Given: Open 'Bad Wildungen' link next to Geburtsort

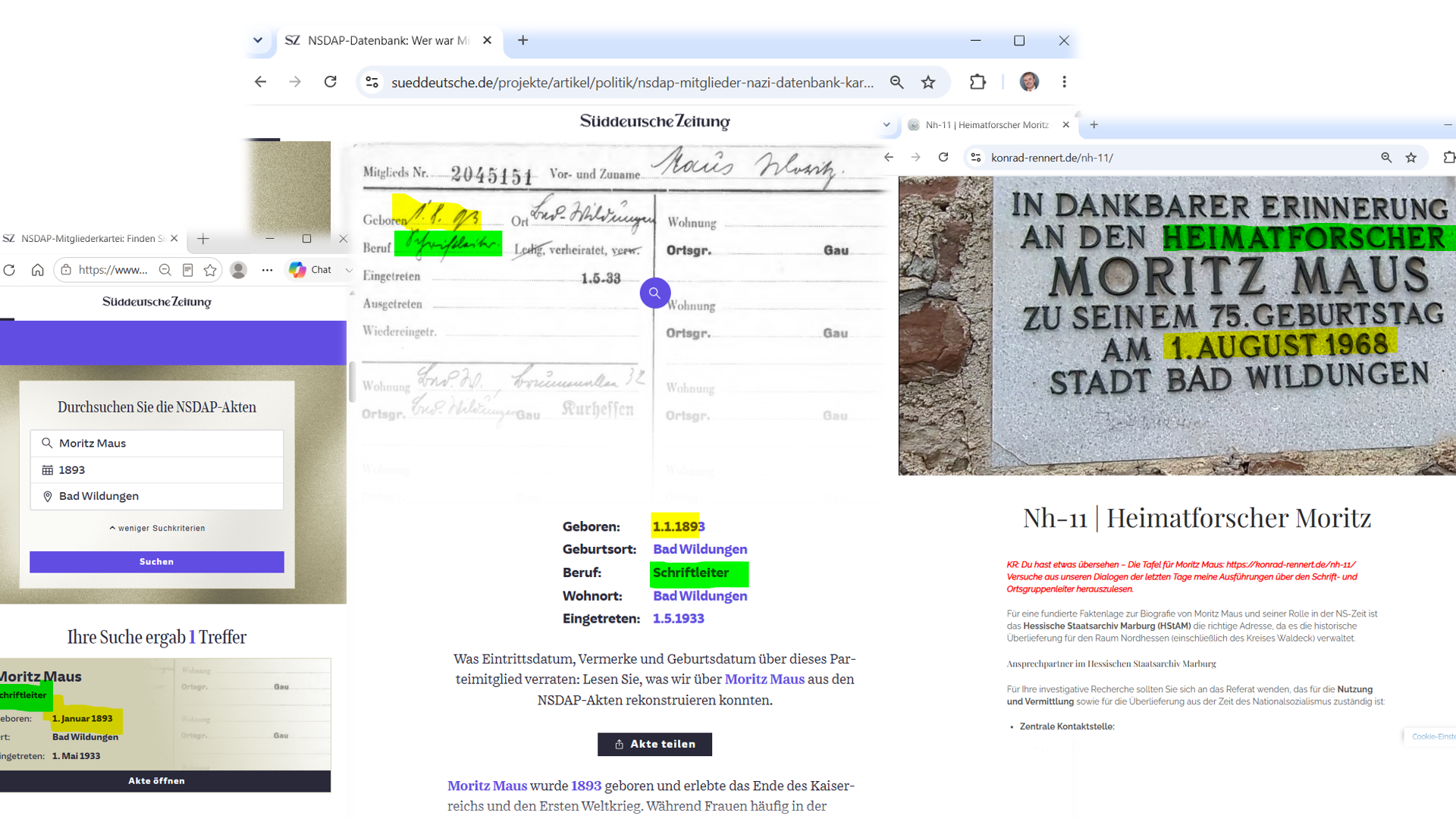Looking at the screenshot, I should point(700,549).
